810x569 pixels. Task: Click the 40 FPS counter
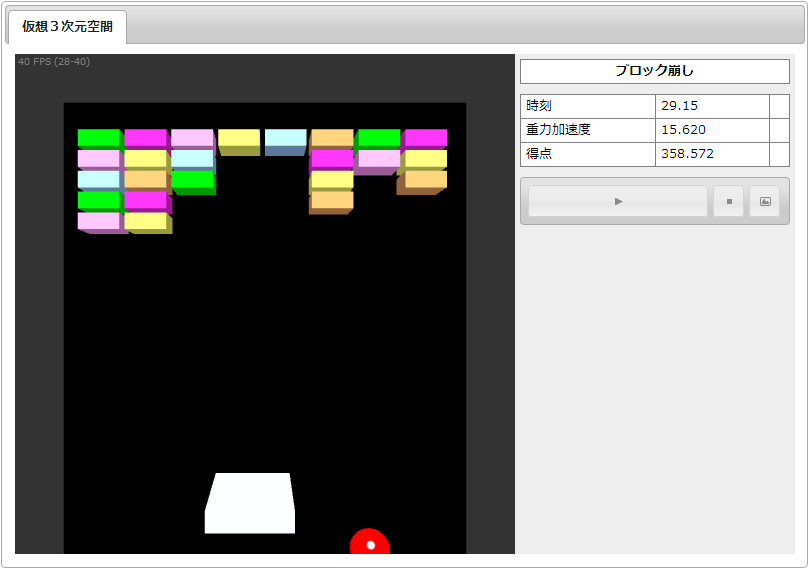pyautogui.click(x=54, y=61)
